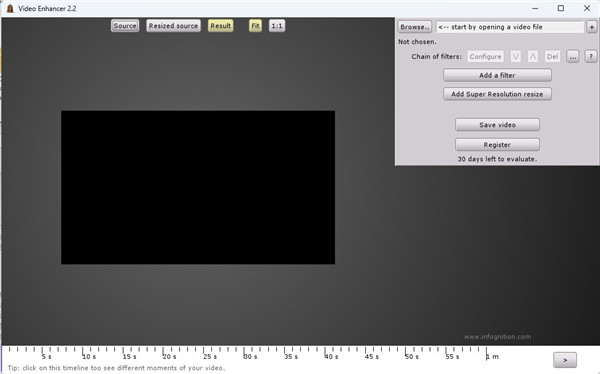Switch preview to Source view
Image resolution: width=600 pixels, height=374 pixels.
125,26
